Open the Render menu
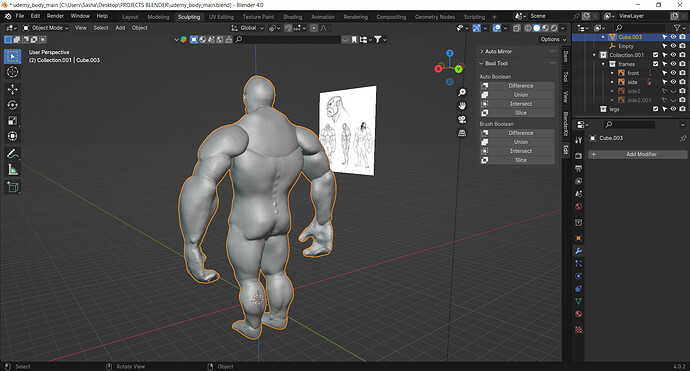Image resolution: width=690 pixels, height=371 pixels. 55,16
